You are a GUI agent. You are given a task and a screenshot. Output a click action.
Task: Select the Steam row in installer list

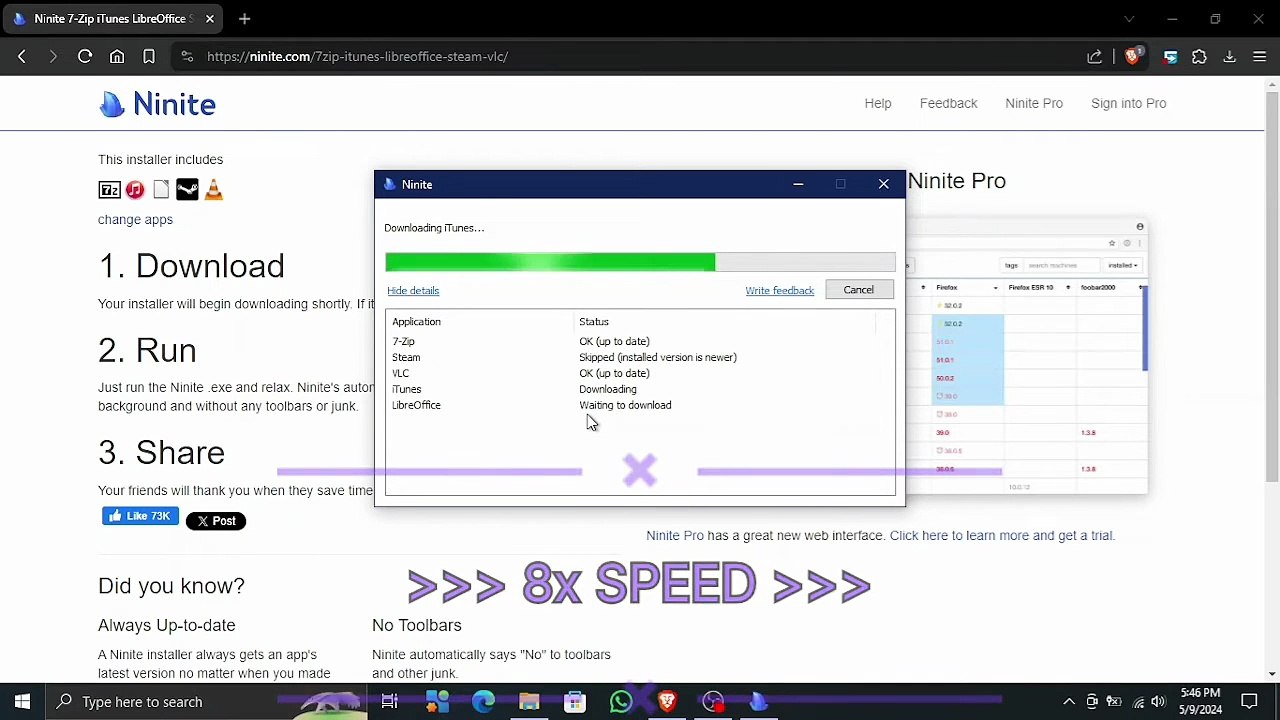click(640, 357)
